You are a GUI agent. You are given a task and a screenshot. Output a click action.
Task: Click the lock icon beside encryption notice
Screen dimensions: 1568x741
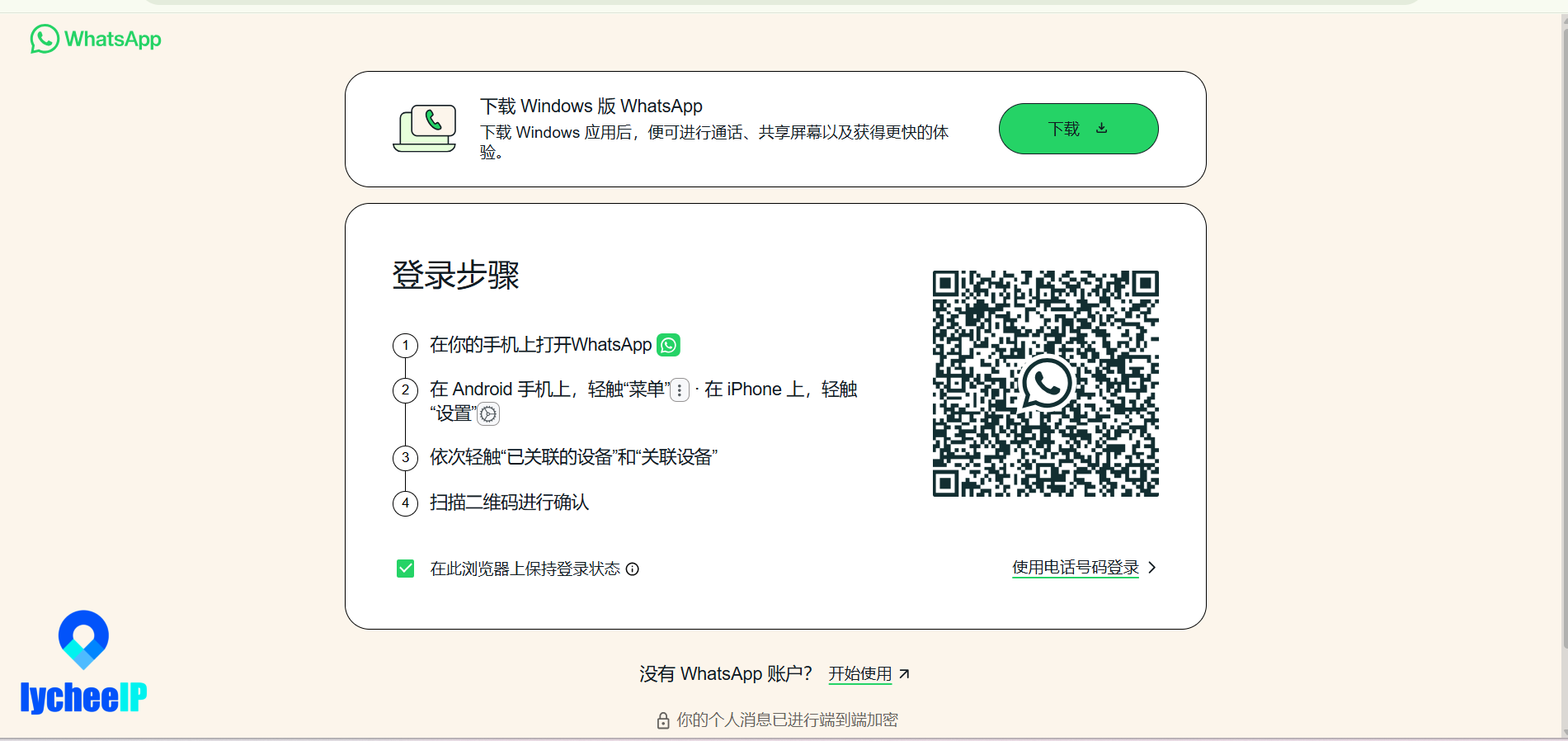(662, 720)
